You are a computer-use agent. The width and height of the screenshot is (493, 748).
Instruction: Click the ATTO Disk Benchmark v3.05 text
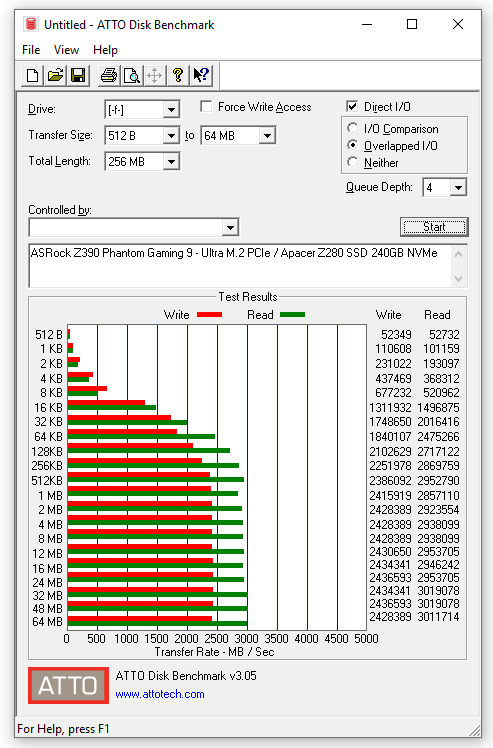click(x=186, y=675)
